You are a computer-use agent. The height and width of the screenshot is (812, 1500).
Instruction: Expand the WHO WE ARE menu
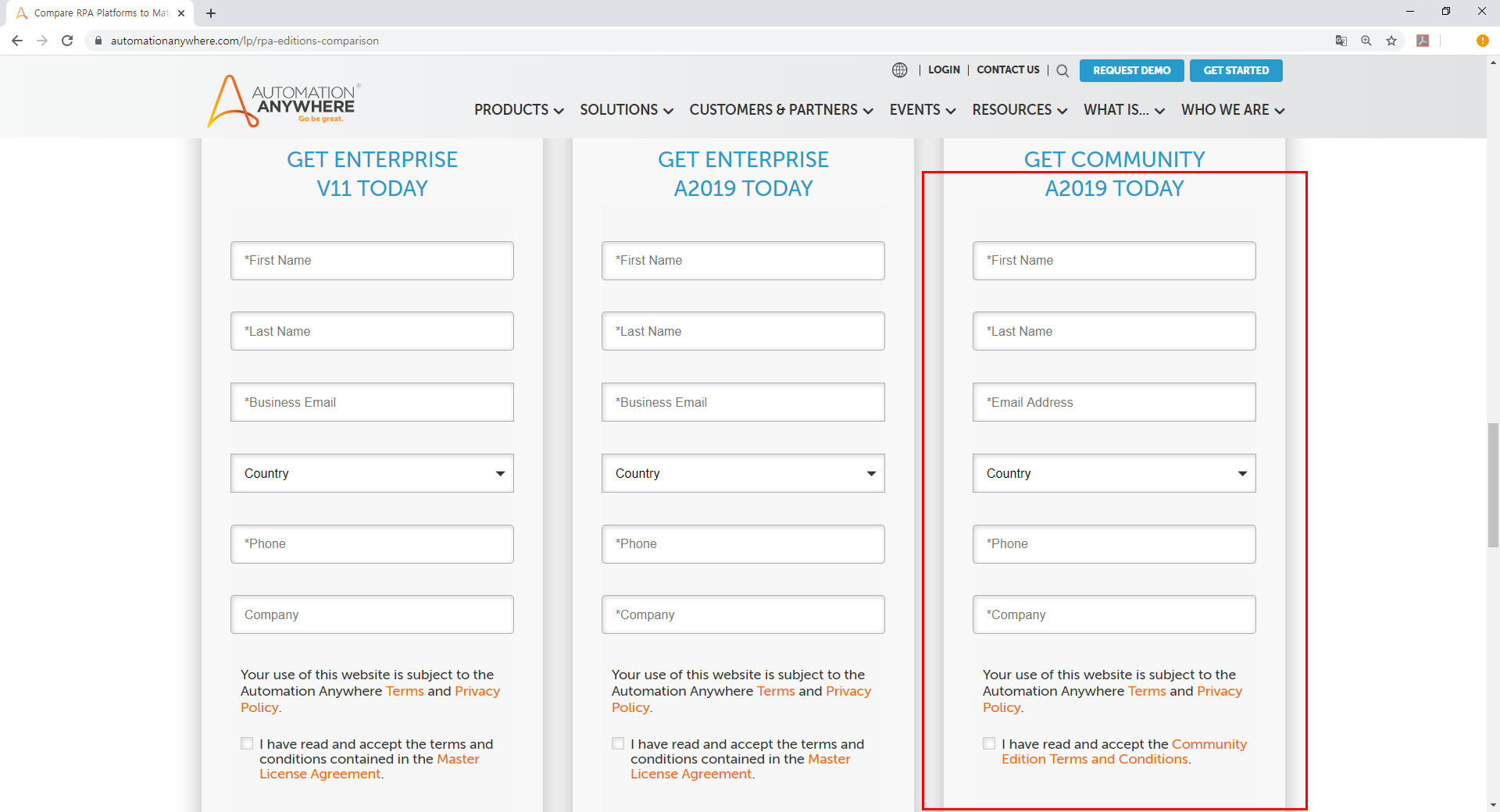click(x=1233, y=110)
